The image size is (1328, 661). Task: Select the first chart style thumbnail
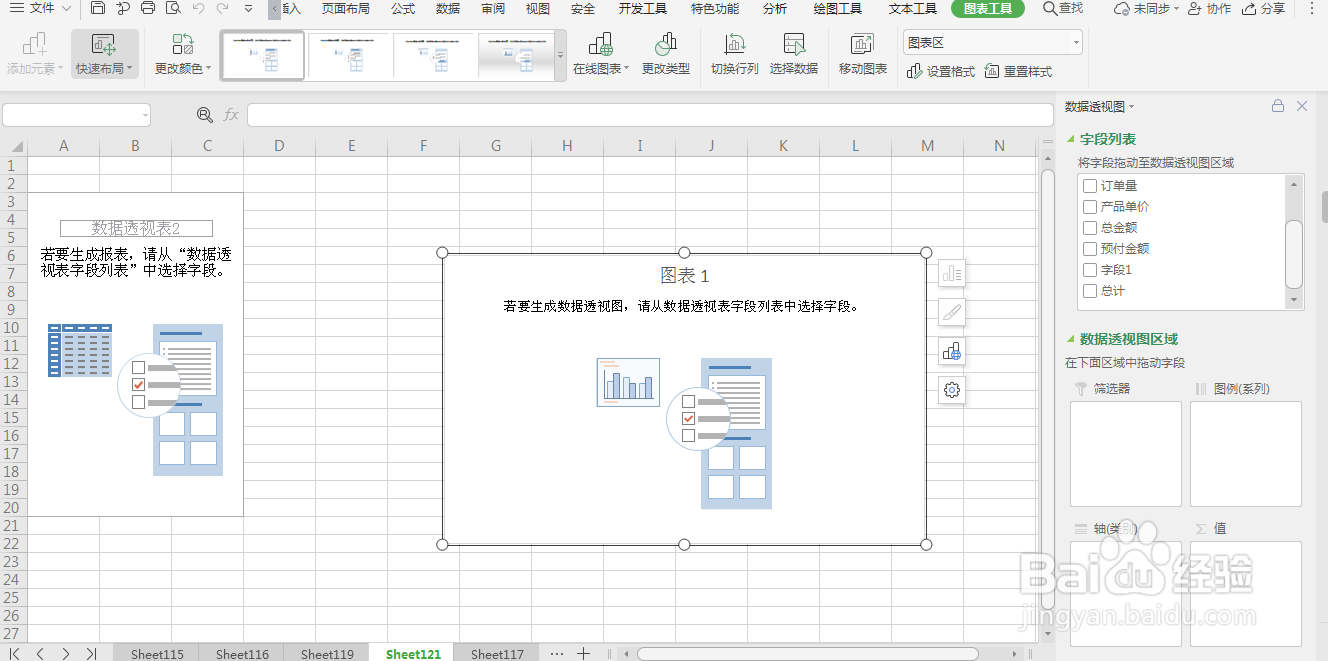[263, 55]
